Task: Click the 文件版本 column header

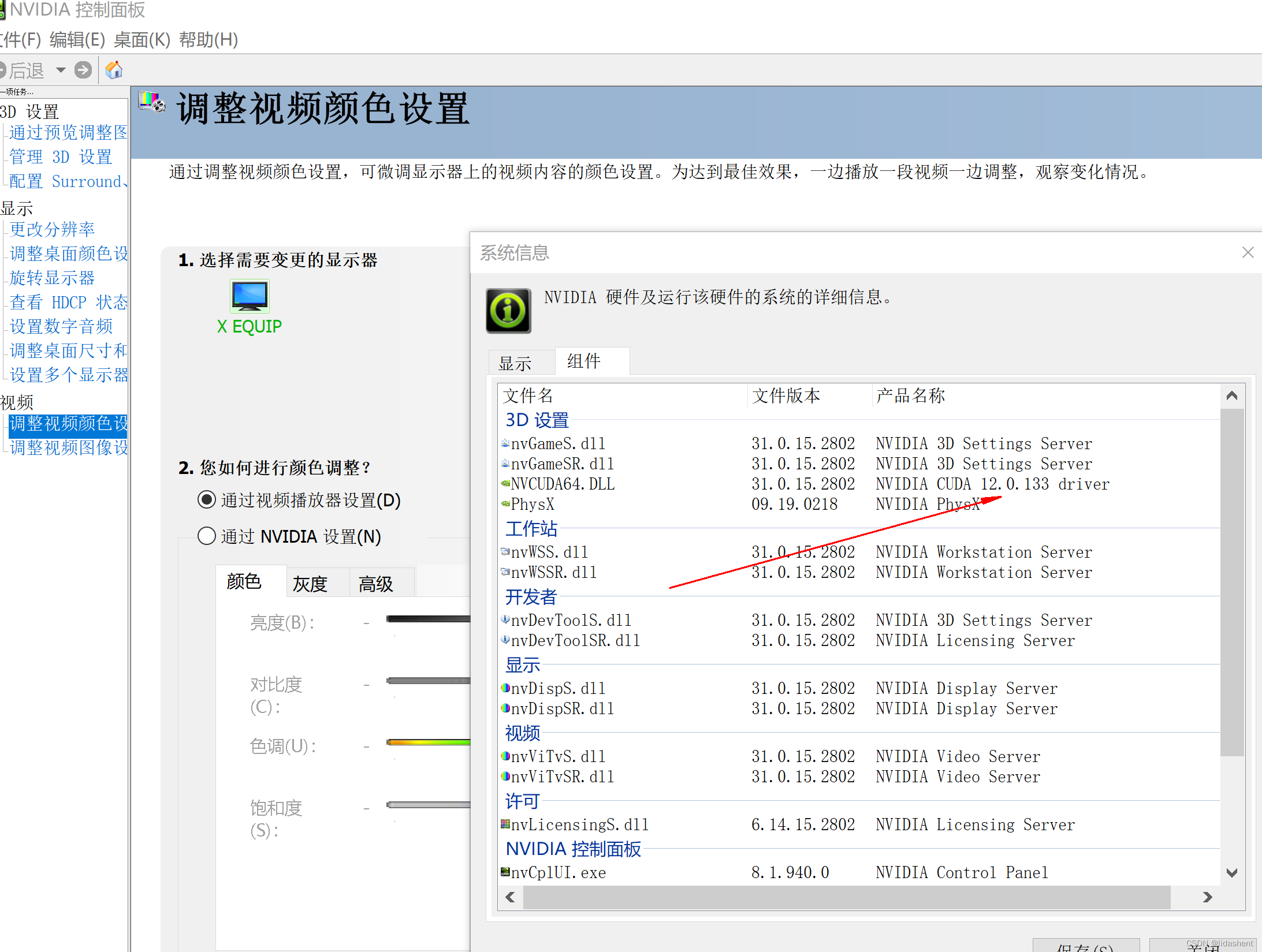Action: click(x=810, y=395)
